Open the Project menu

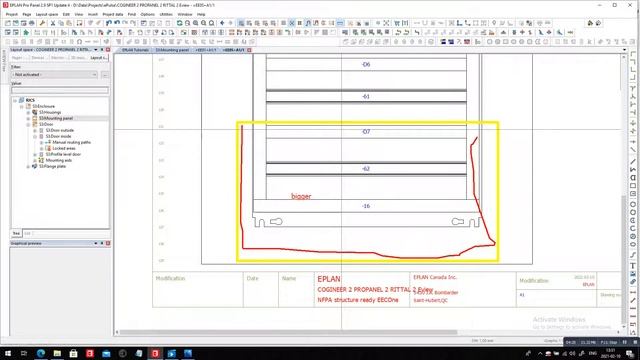coord(11,14)
